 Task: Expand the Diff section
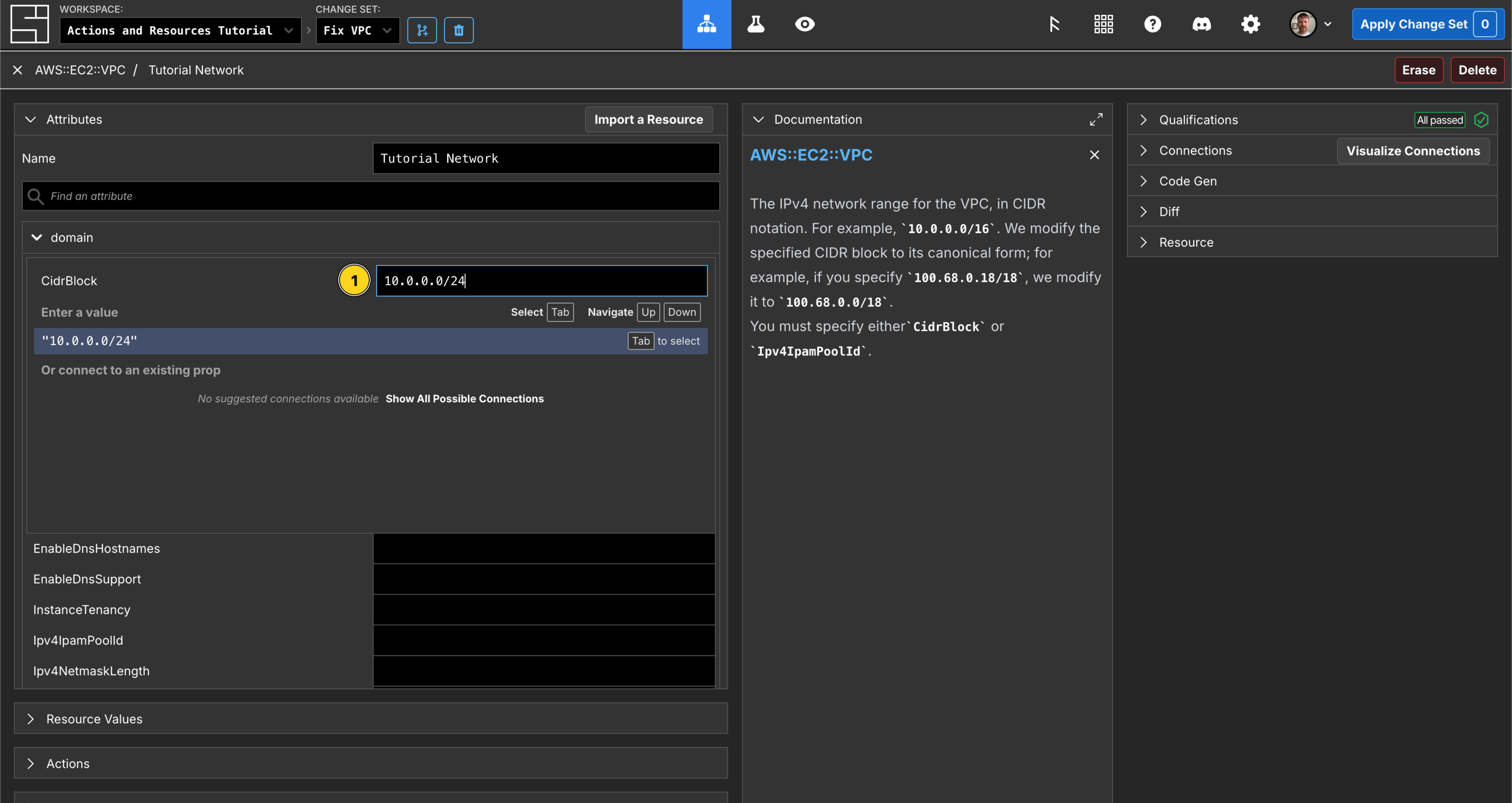click(1312, 211)
